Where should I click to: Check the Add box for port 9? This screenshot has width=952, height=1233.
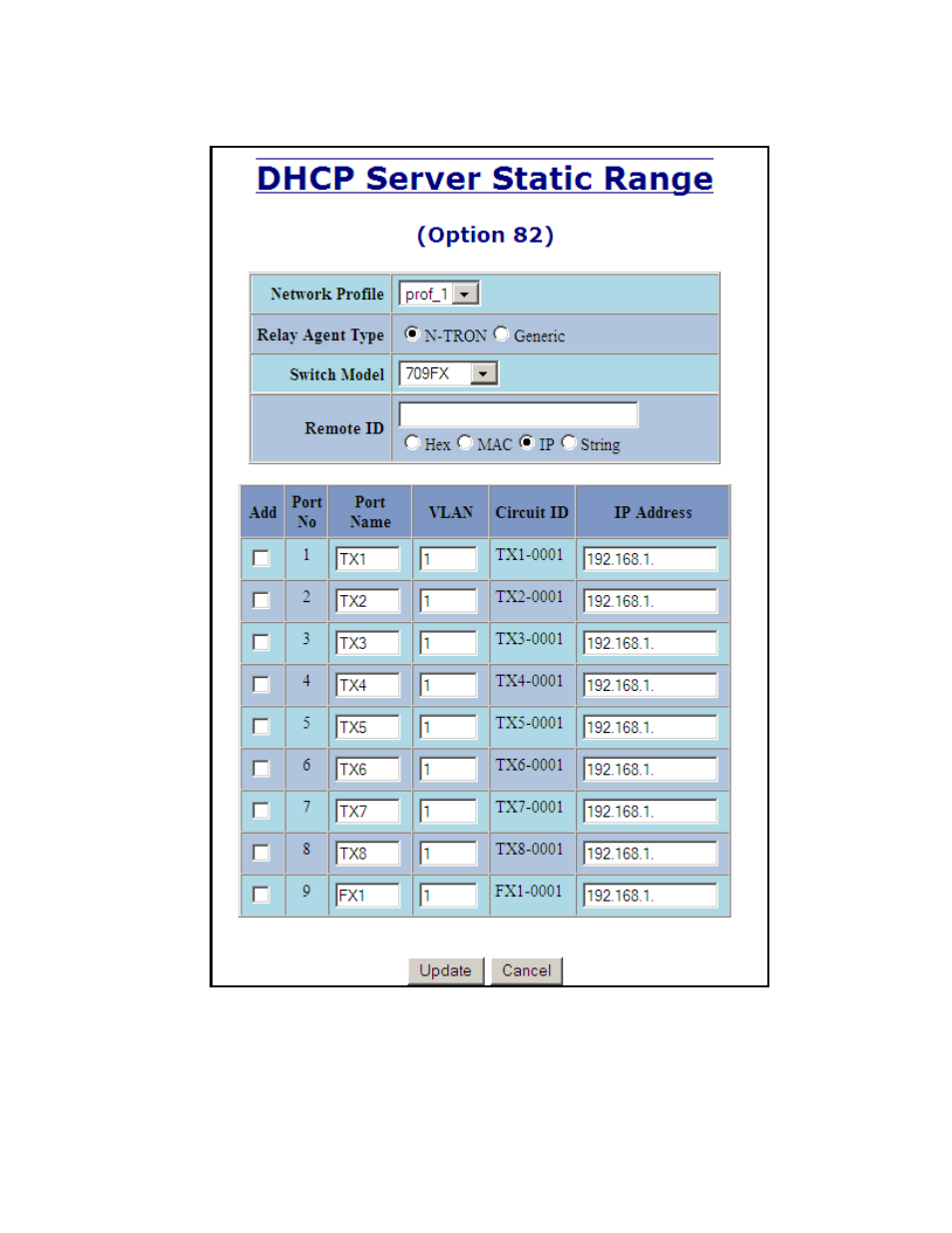click(x=261, y=895)
